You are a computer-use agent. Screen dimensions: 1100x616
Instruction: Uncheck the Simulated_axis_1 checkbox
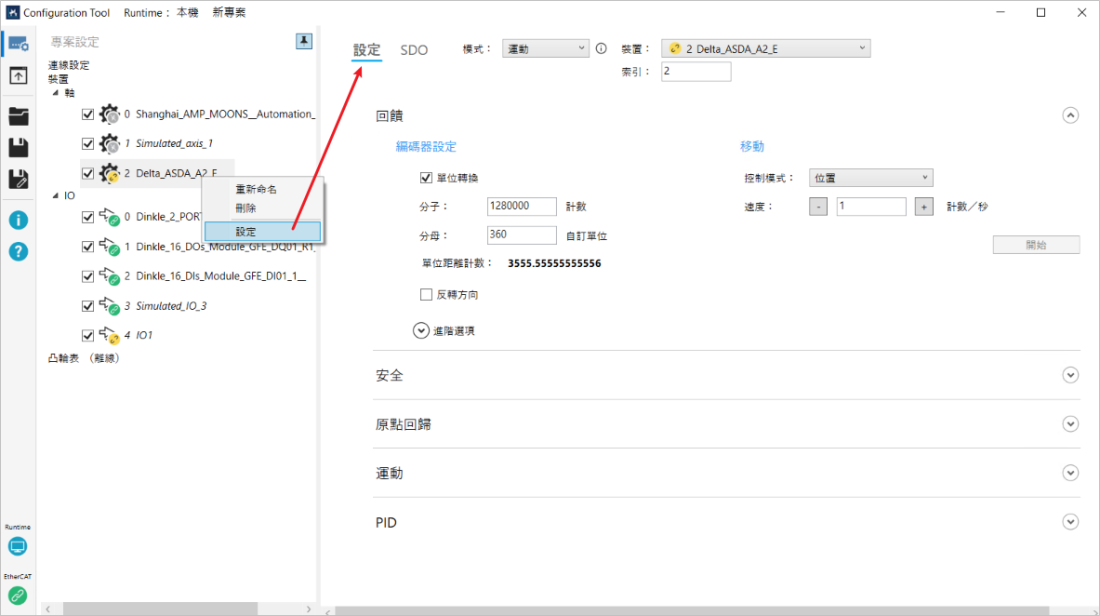pos(88,144)
